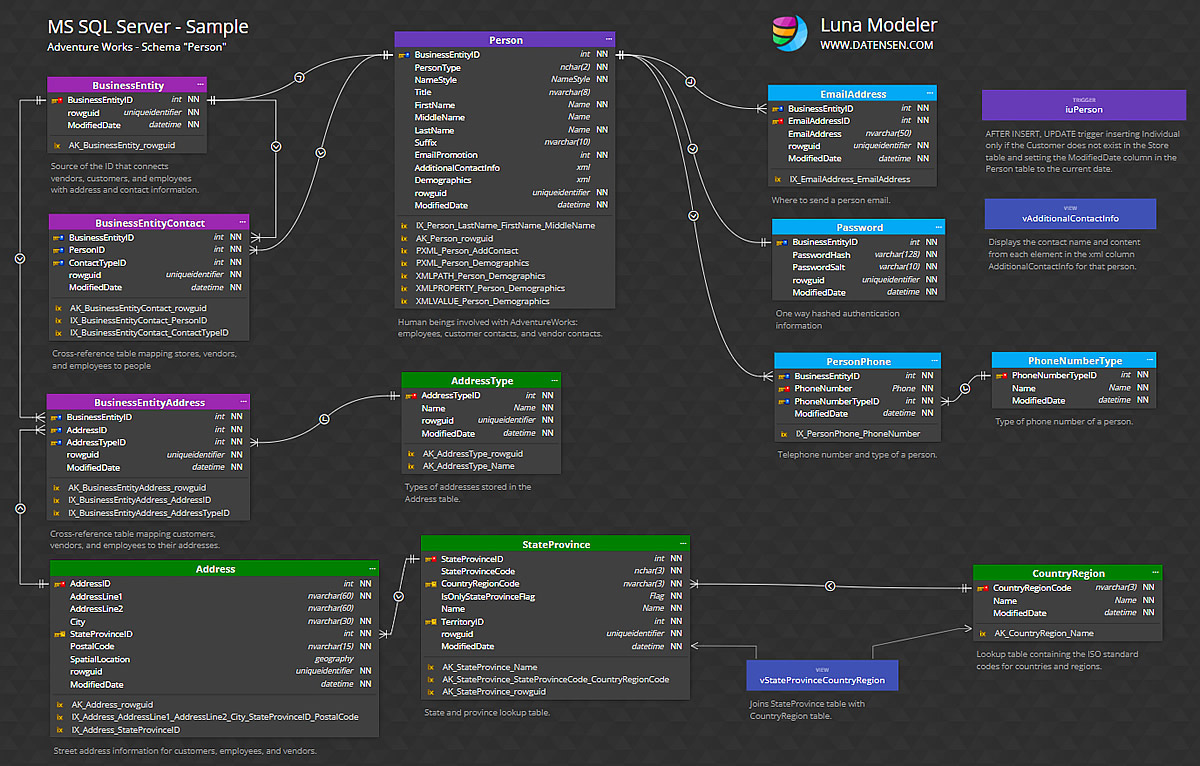The image size is (1200, 766).
Task: Open the ellipsis menu on PersonPhone table
Action: [x=933, y=361]
